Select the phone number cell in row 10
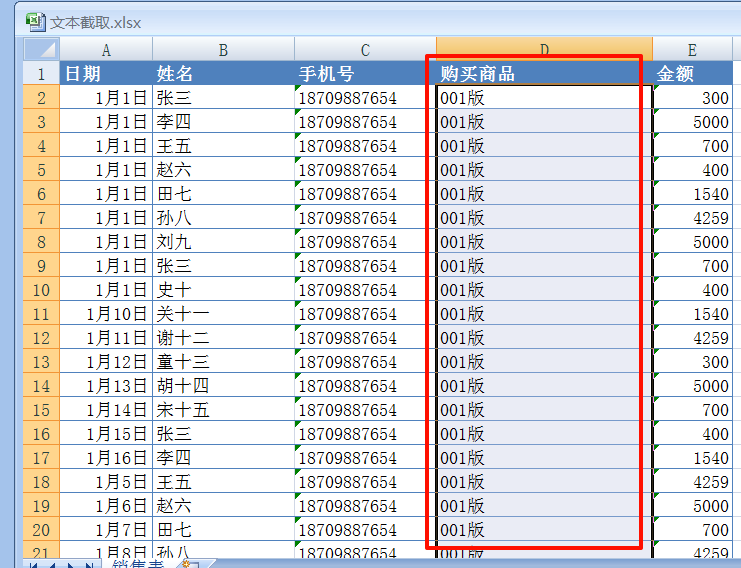Screen dimensions: 741x568 point(365,289)
